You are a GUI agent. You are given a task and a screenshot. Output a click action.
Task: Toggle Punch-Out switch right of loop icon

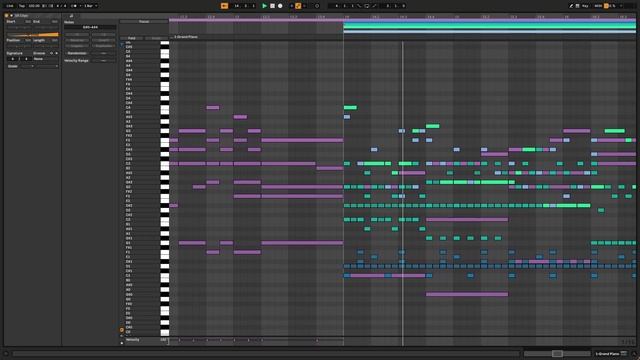(x=374, y=6)
